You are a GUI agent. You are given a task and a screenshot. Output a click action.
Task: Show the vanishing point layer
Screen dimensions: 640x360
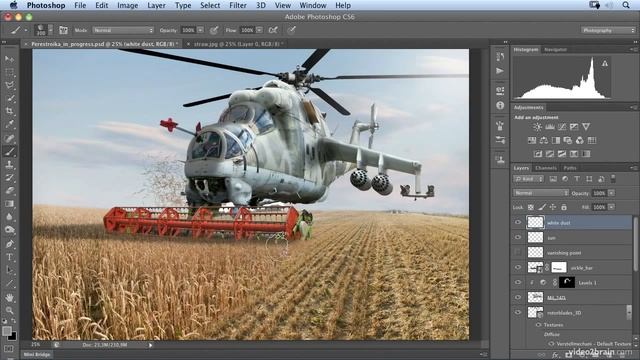pos(518,252)
